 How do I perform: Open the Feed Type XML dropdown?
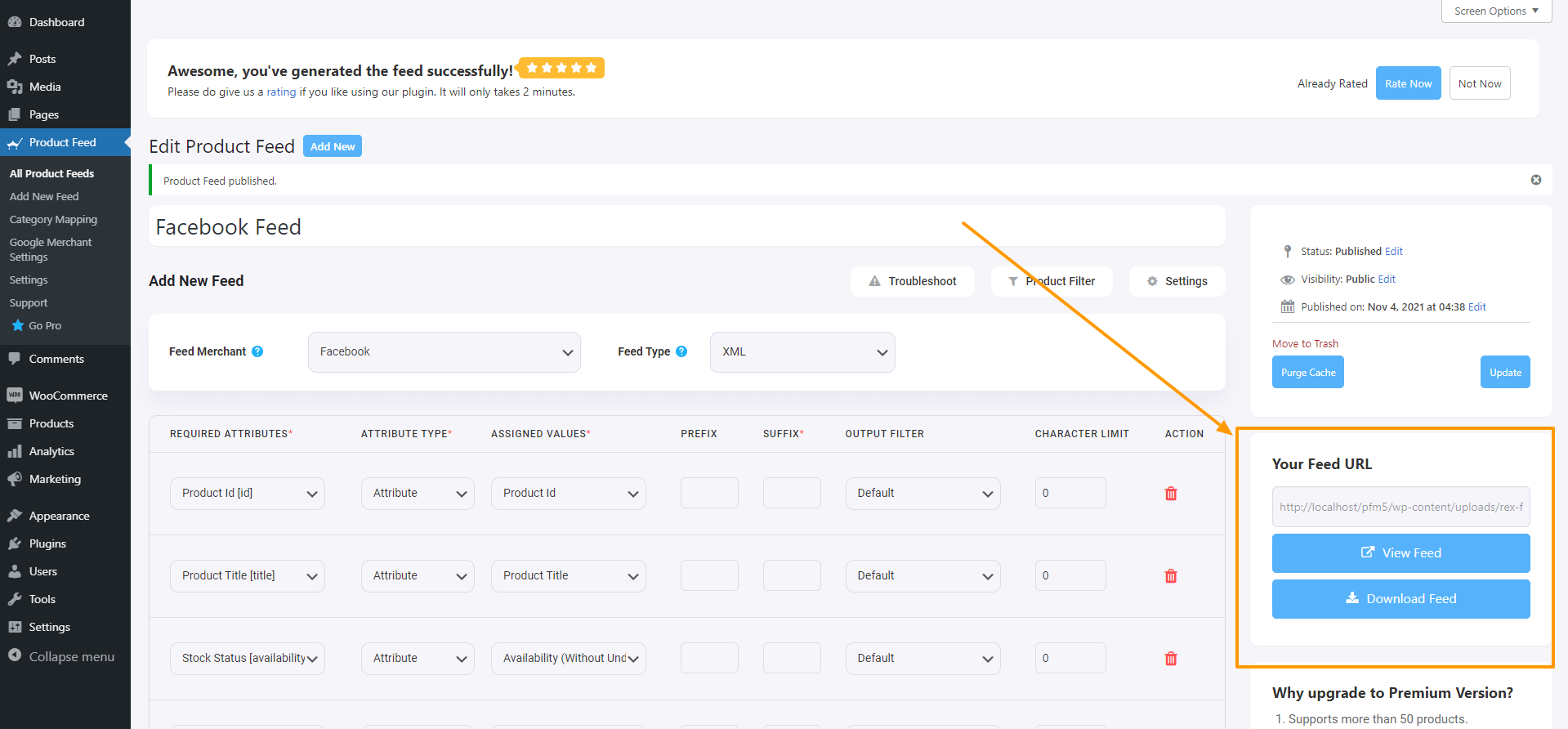tap(802, 352)
